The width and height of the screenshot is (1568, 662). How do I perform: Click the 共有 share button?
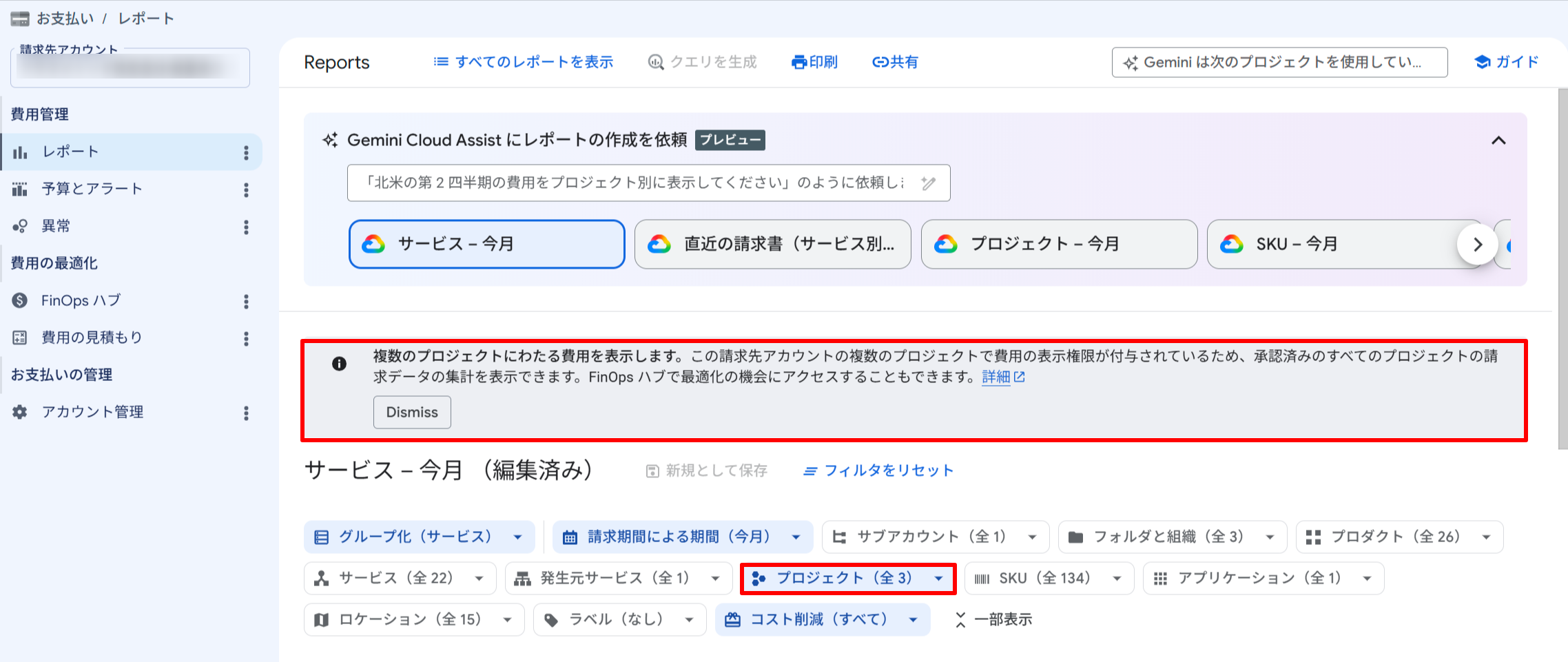[895, 62]
